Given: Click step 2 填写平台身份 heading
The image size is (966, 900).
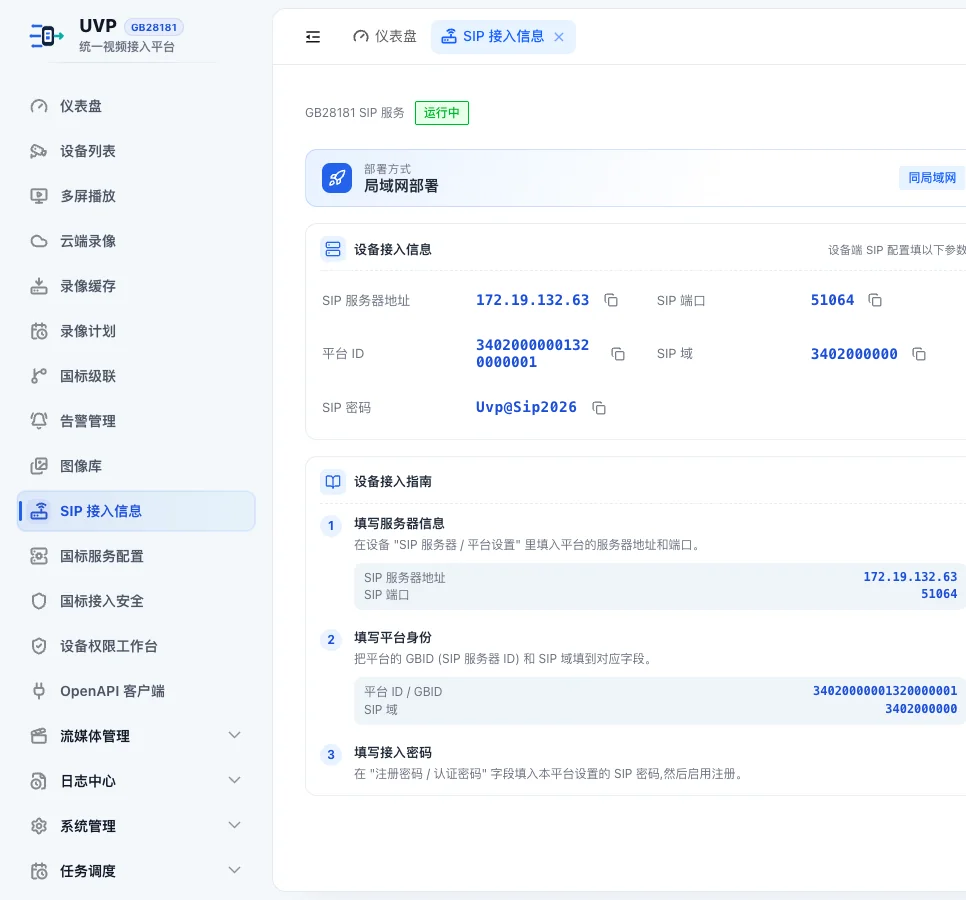Looking at the screenshot, I should 392,637.
